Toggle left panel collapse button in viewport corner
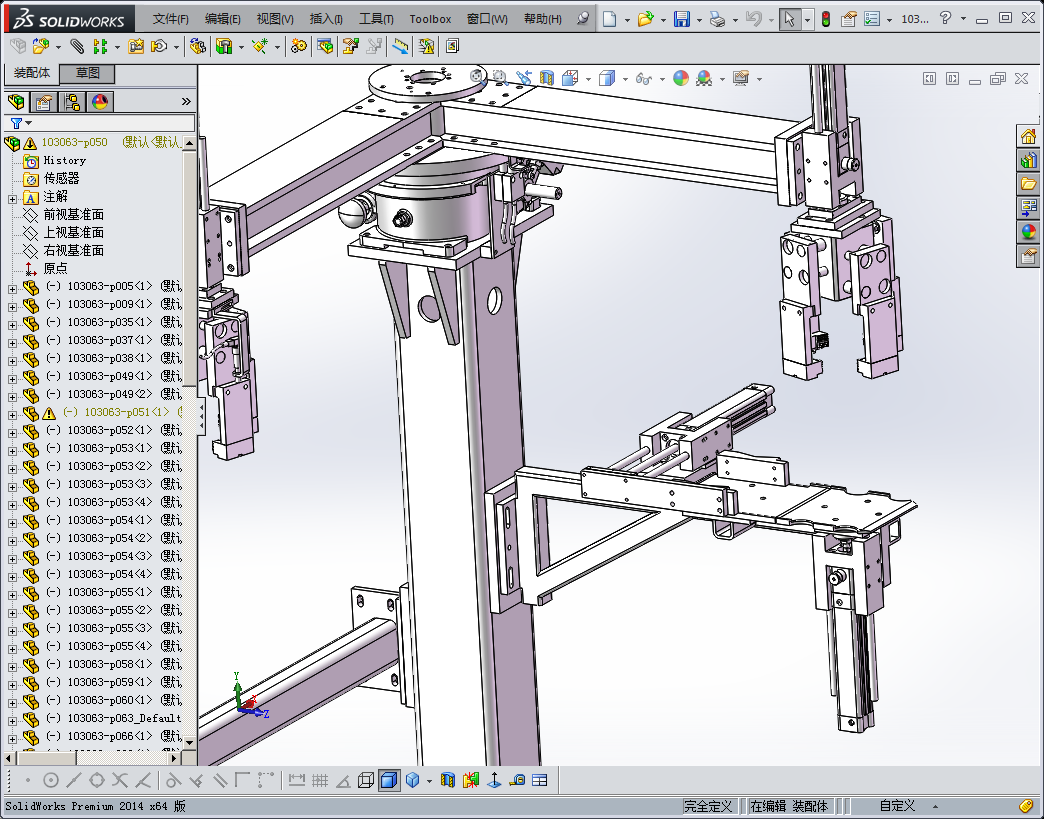The height and width of the screenshot is (819, 1044). coord(929,79)
